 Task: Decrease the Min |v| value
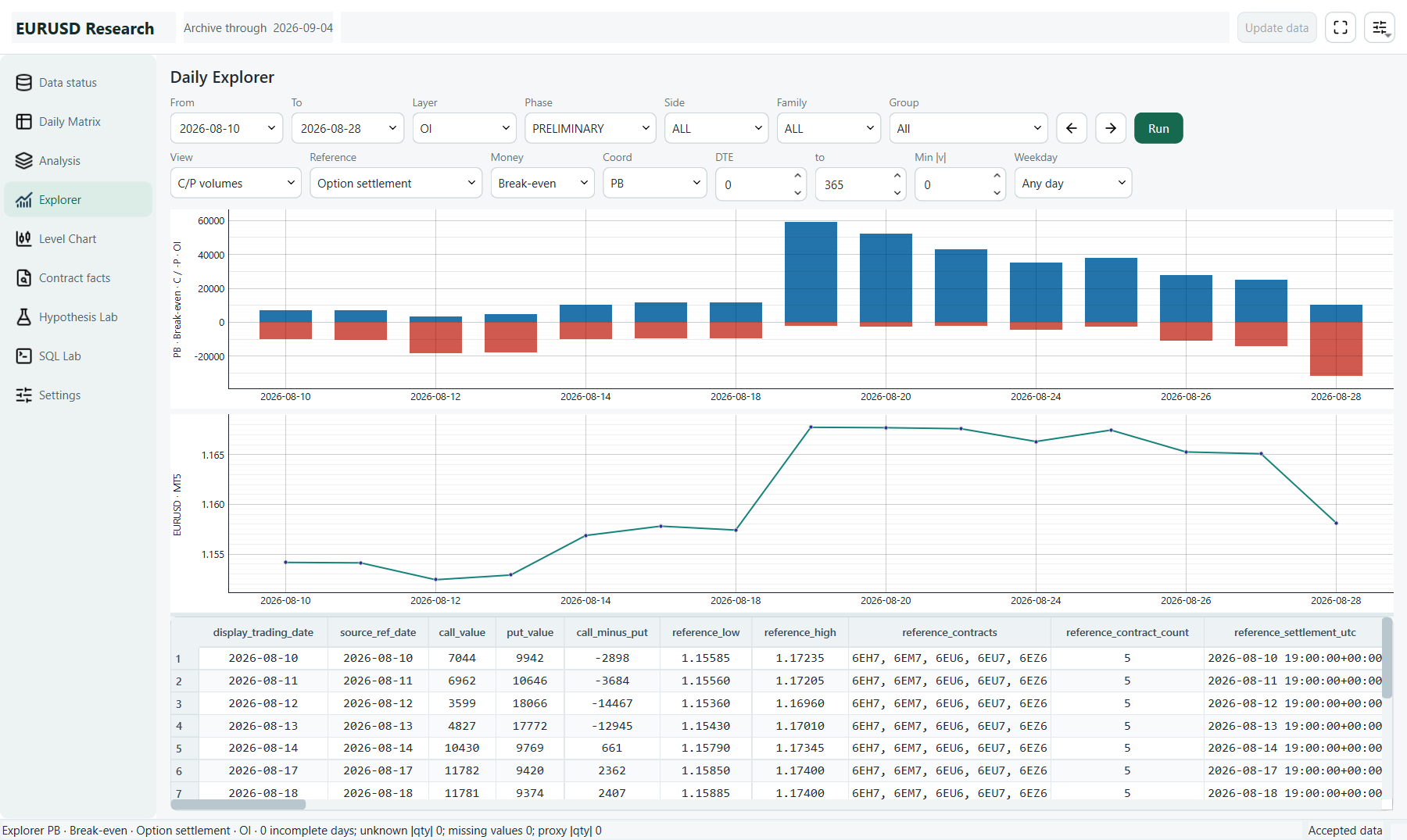pyautogui.click(x=997, y=192)
